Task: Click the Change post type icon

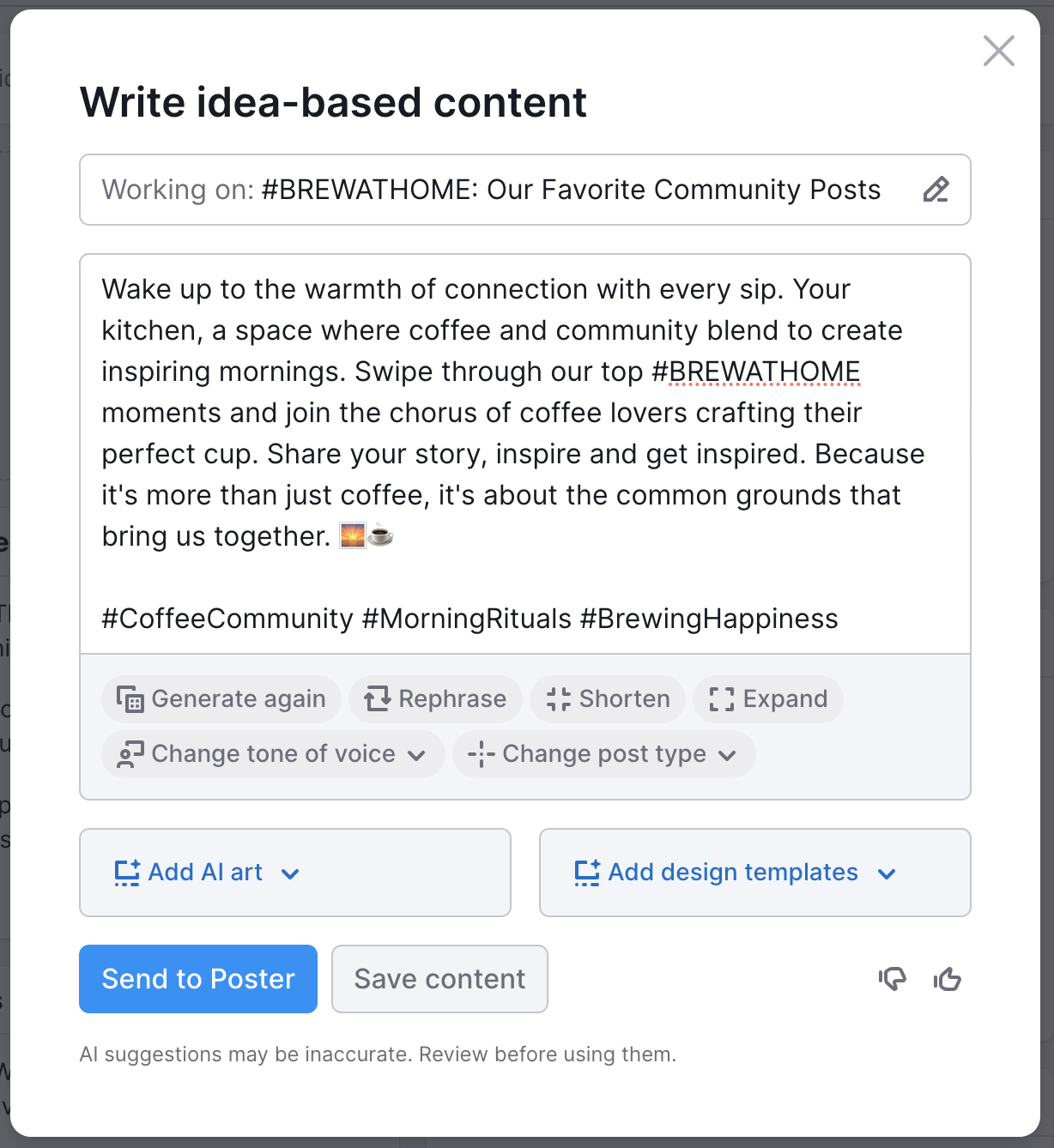Action: click(x=482, y=754)
